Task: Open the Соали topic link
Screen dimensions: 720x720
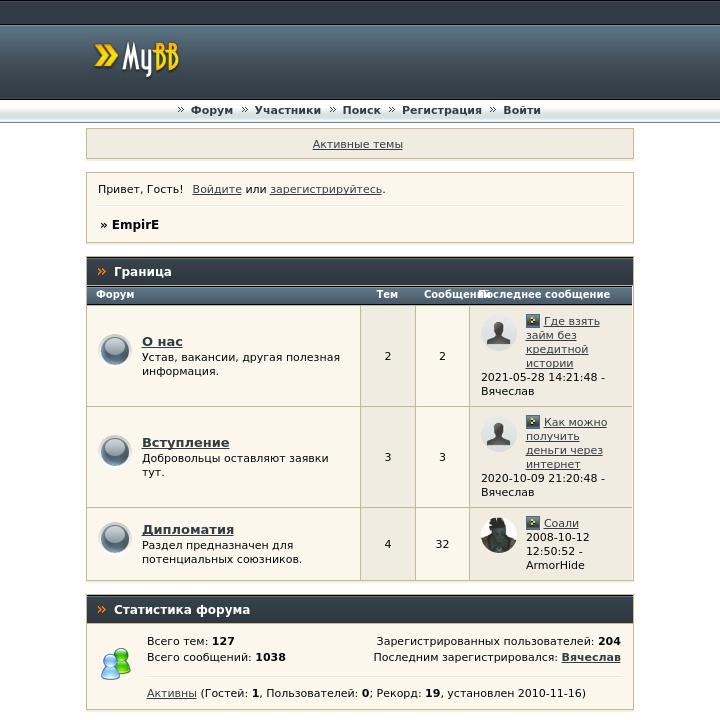Action: pos(561,523)
